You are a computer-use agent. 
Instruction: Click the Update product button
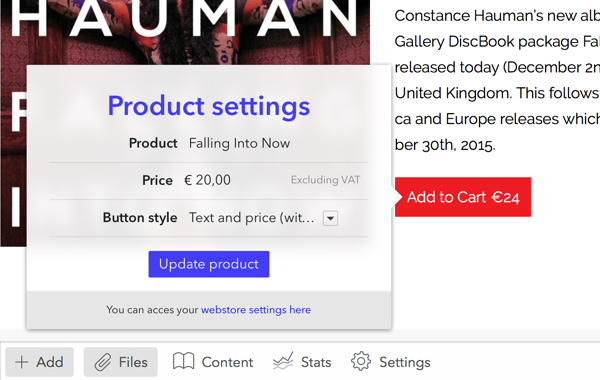209,264
